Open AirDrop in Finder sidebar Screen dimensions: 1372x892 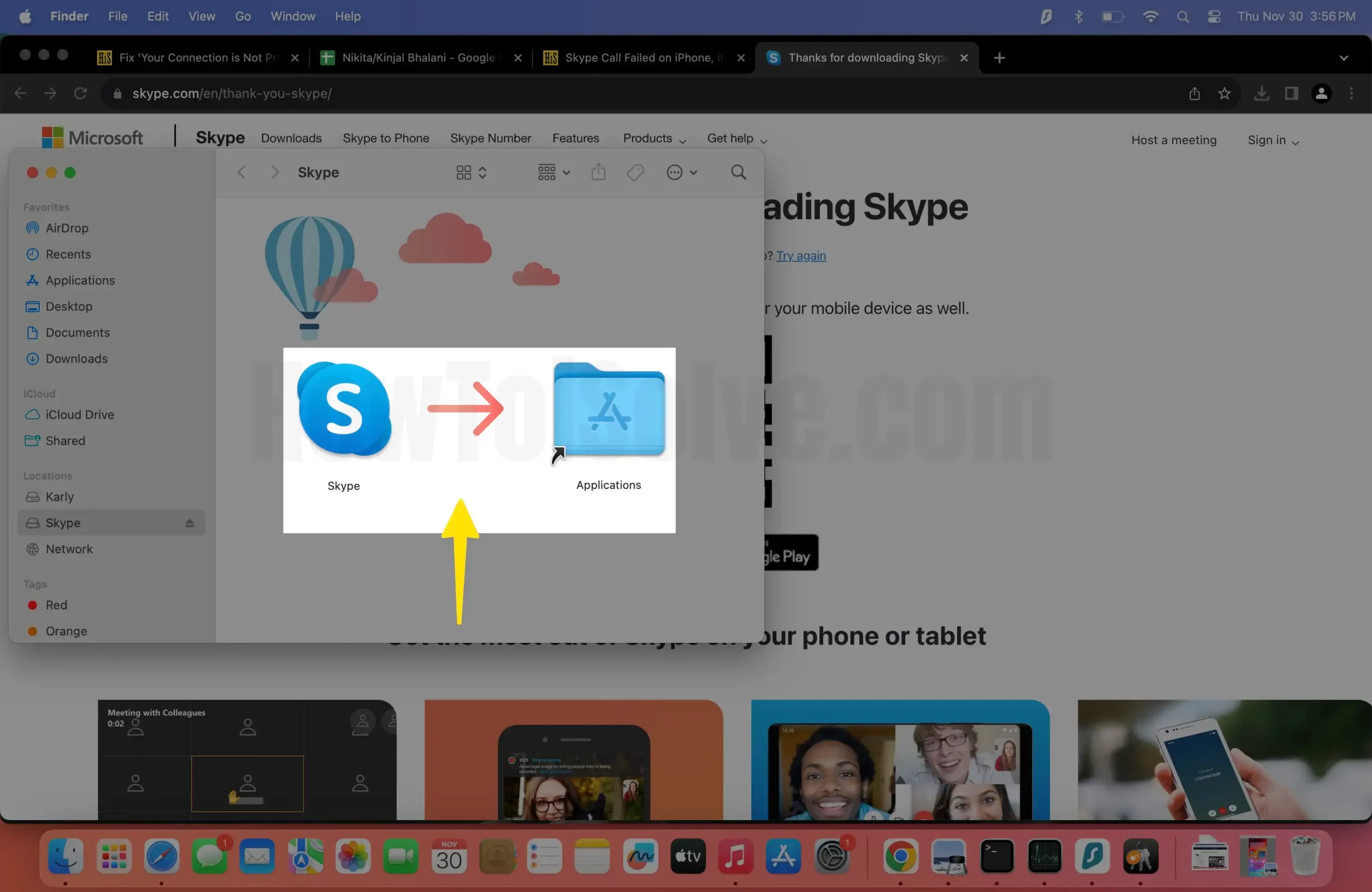click(67, 228)
